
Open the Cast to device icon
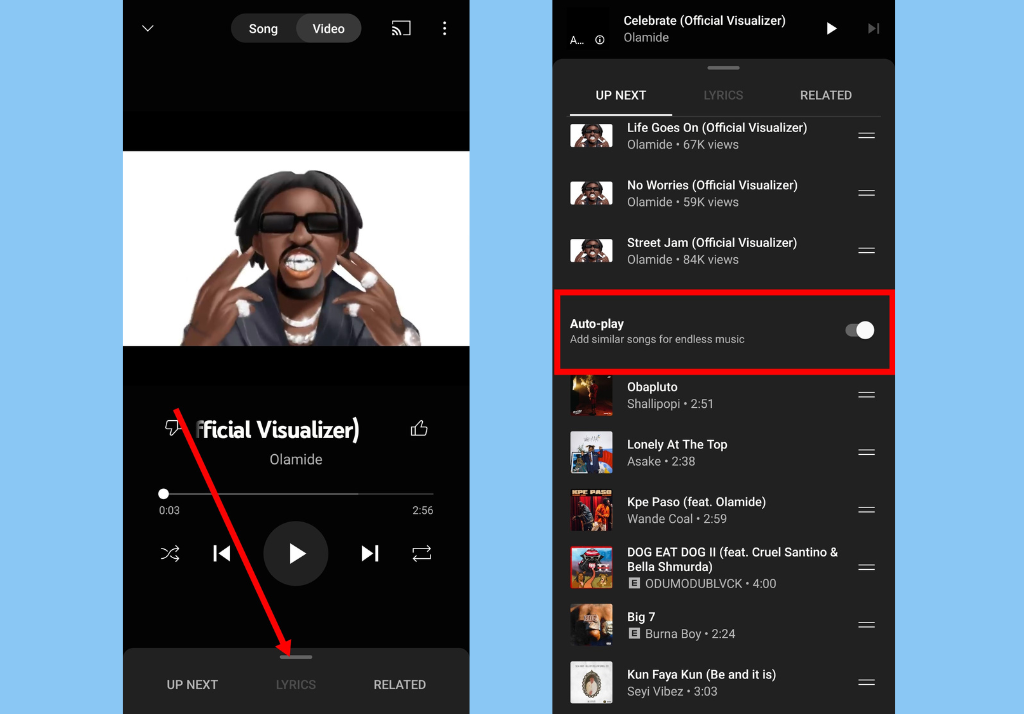[401, 28]
